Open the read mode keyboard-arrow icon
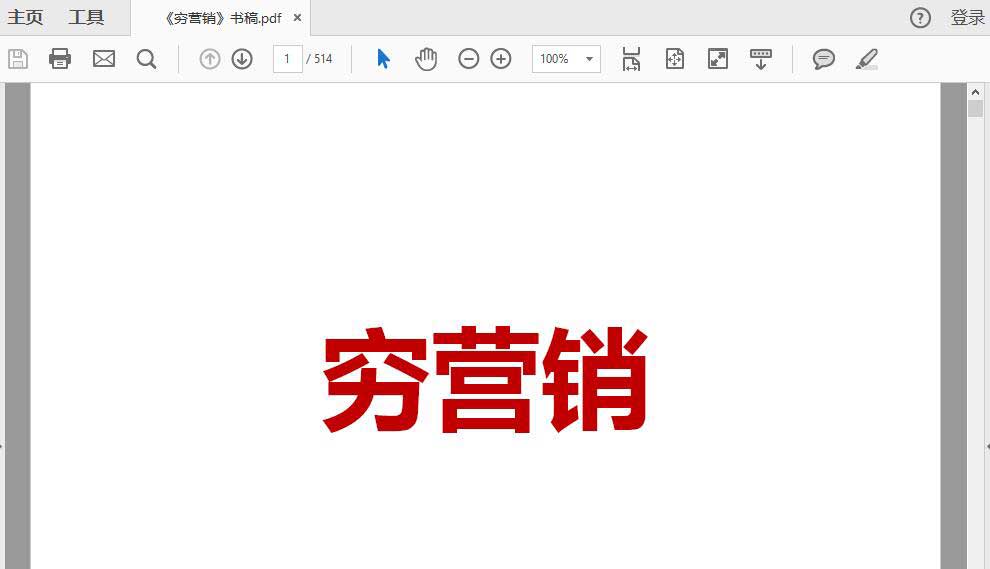 pos(761,59)
